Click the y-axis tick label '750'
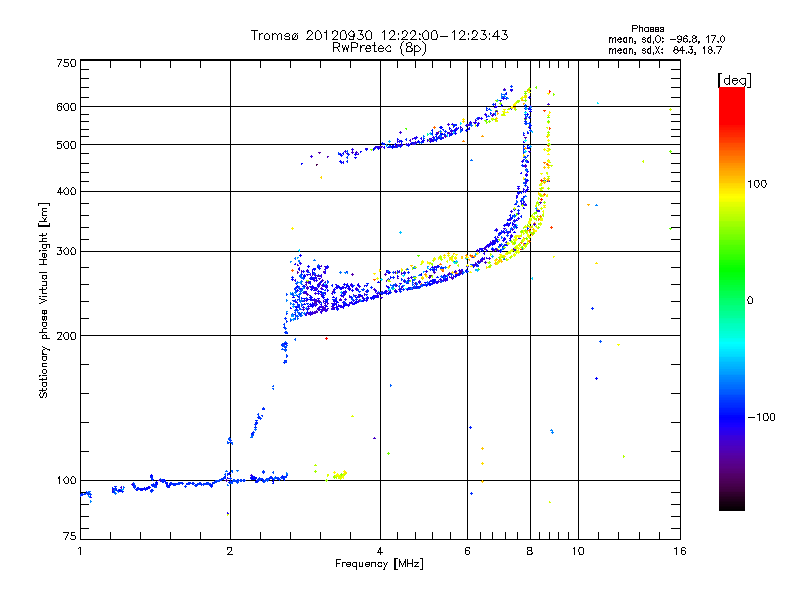Image resolution: width=800 pixels, height=600 pixels. tap(66, 63)
